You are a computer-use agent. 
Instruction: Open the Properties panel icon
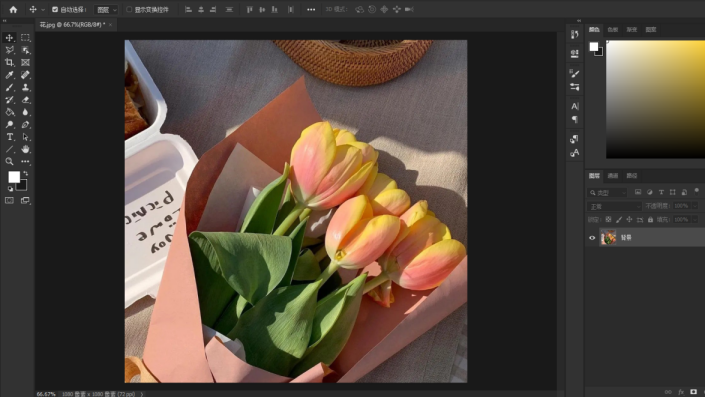coord(575,54)
